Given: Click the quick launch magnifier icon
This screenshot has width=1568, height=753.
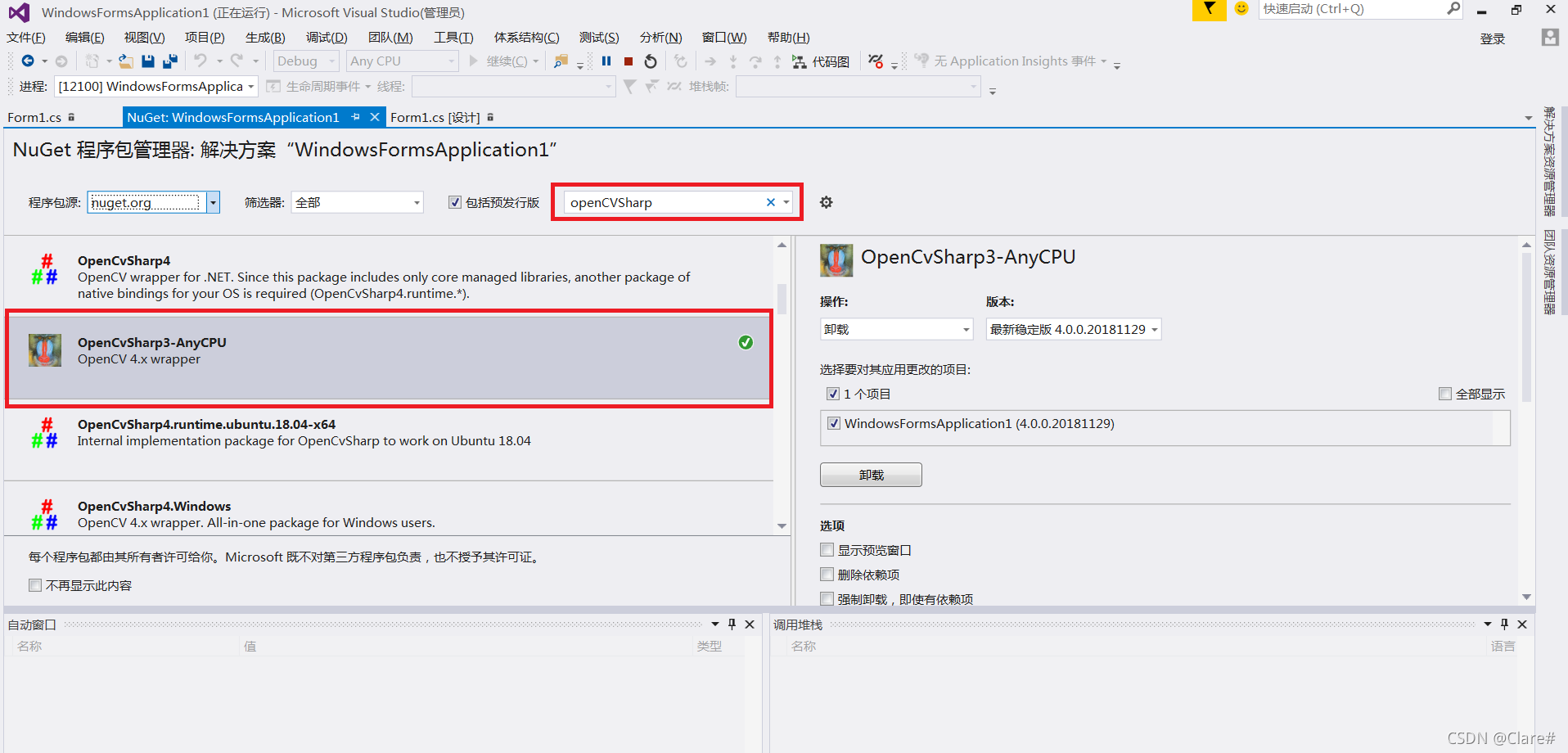Looking at the screenshot, I should coord(1453,9).
